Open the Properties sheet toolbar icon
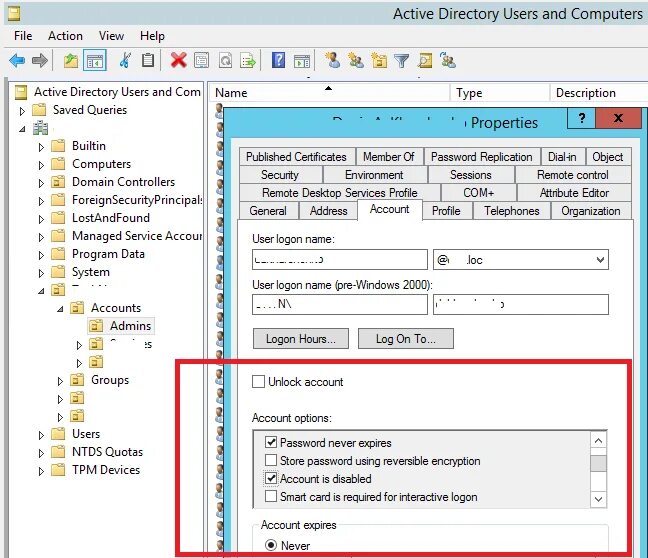The height and width of the screenshot is (558, 648). tap(201, 61)
